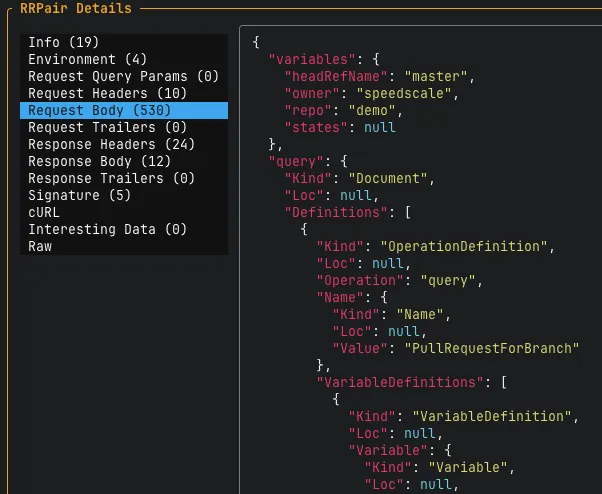Click the "Value" key
The width and height of the screenshot is (602, 494).
click(360, 348)
